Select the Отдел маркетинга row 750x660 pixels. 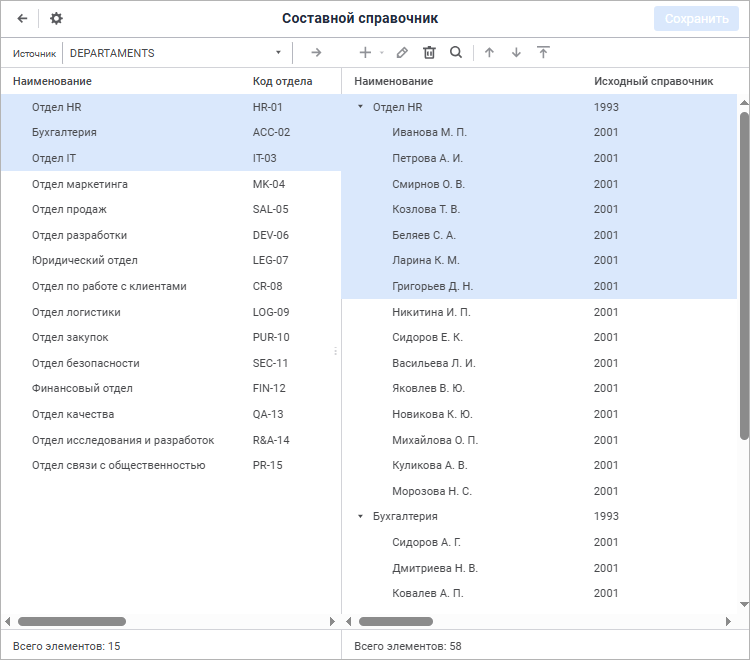point(171,184)
